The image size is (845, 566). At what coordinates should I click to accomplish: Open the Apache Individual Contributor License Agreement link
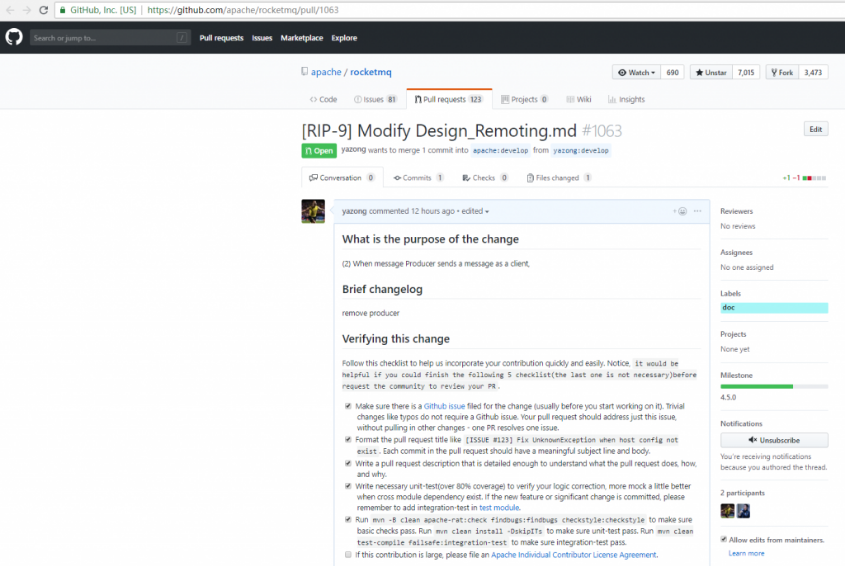pos(573,554)
